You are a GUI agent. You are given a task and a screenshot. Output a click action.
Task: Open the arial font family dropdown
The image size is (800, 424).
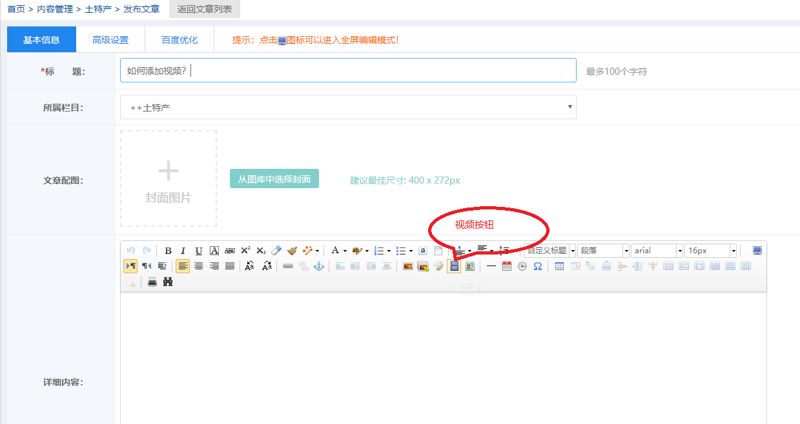[656, 251]
